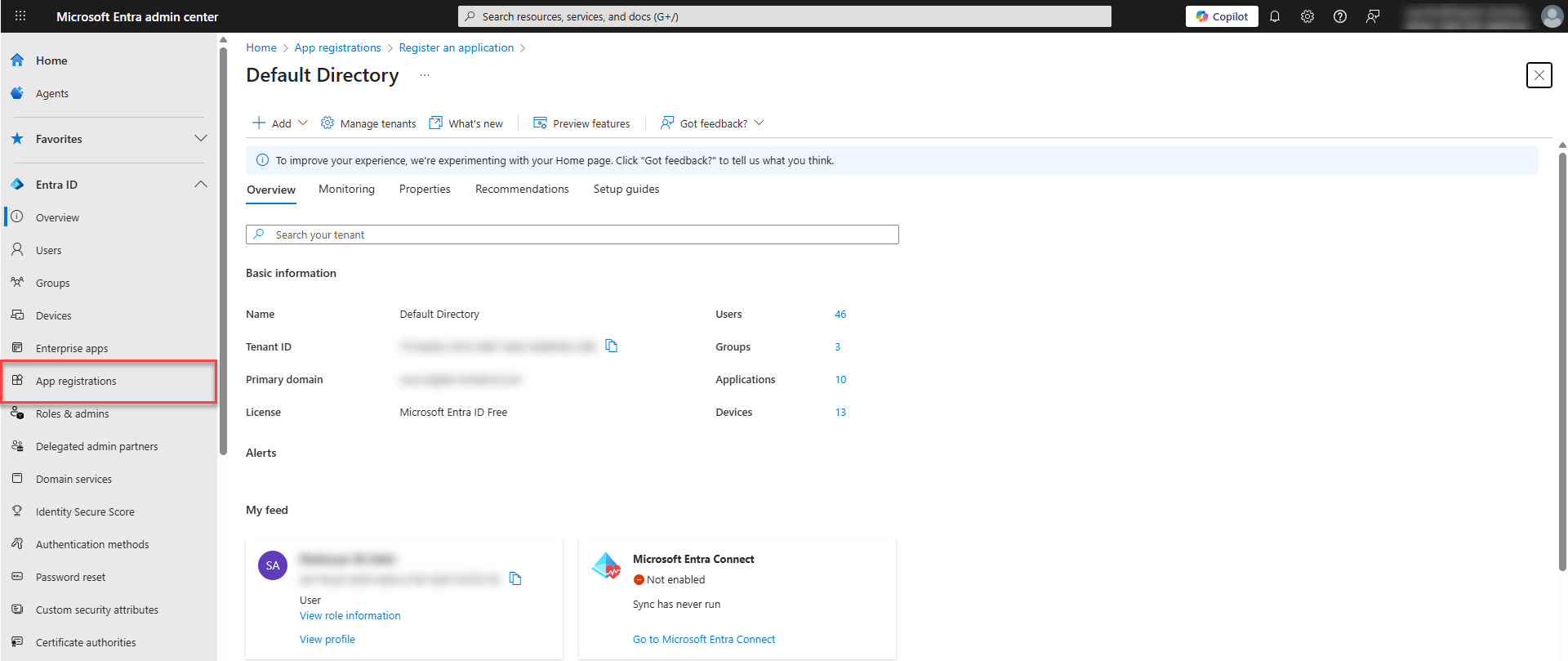Click the top search resources bar
Screen dimensions: 1568x661
(x=785, y=16)
